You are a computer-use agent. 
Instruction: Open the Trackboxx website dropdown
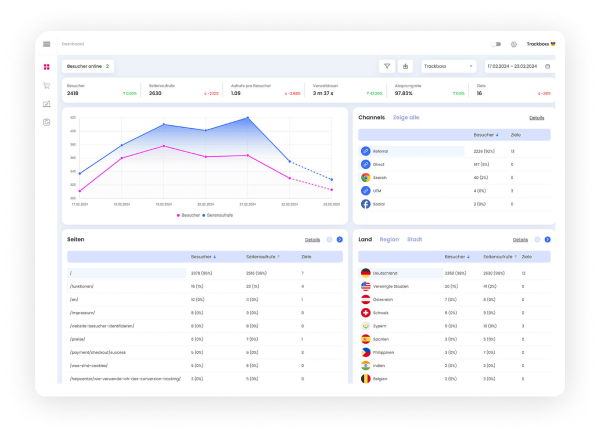tap(448, 66)
